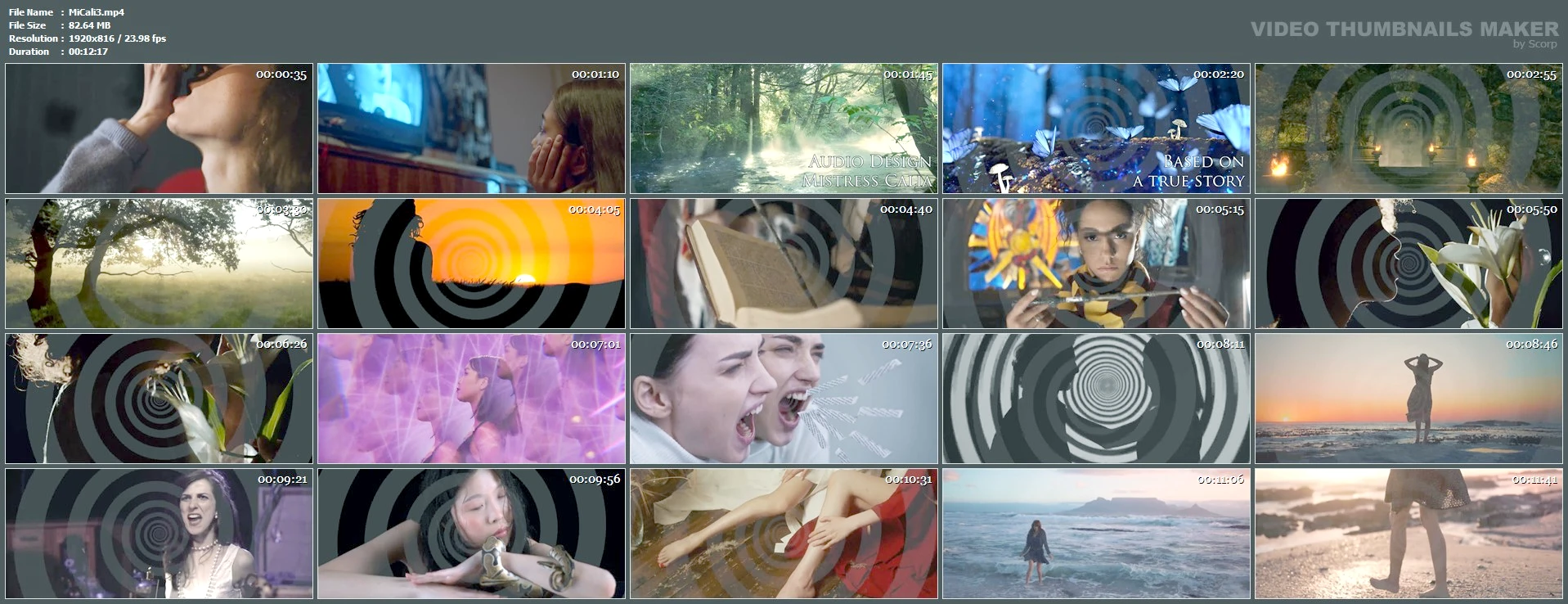
Task: Click the Video Thumbnails Maker logo text
Action: 1404,29
